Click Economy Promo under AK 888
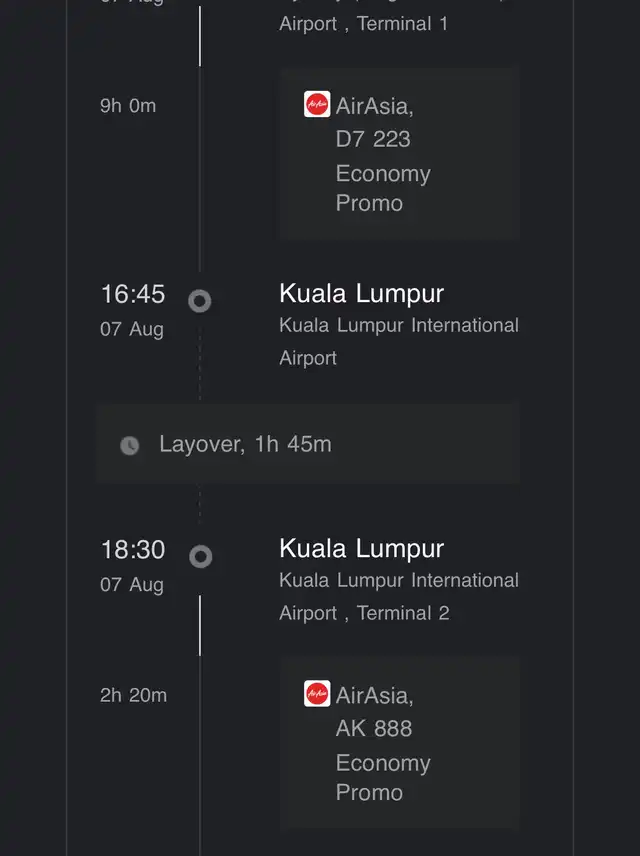Image resolution: width=640 pixels, height=856 pixels. [x=383, y=778]
